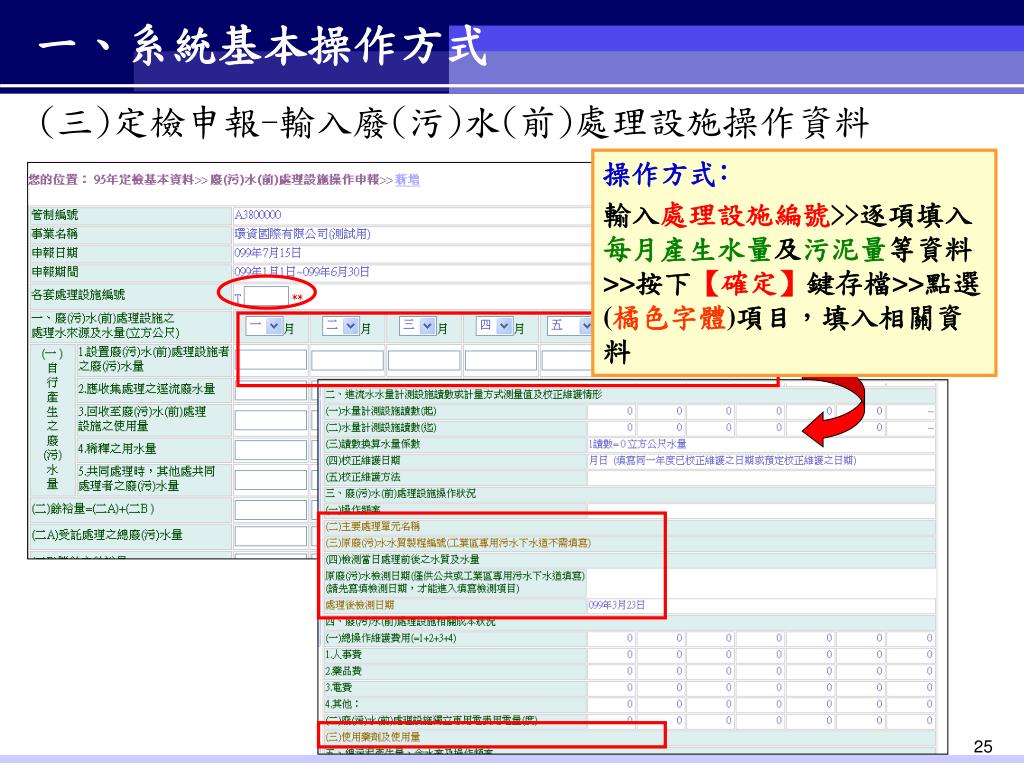The width and height of the screenshot is (1024, 768).
Task: Click first value cell of 3.電費 row
Action: (611, 687)
